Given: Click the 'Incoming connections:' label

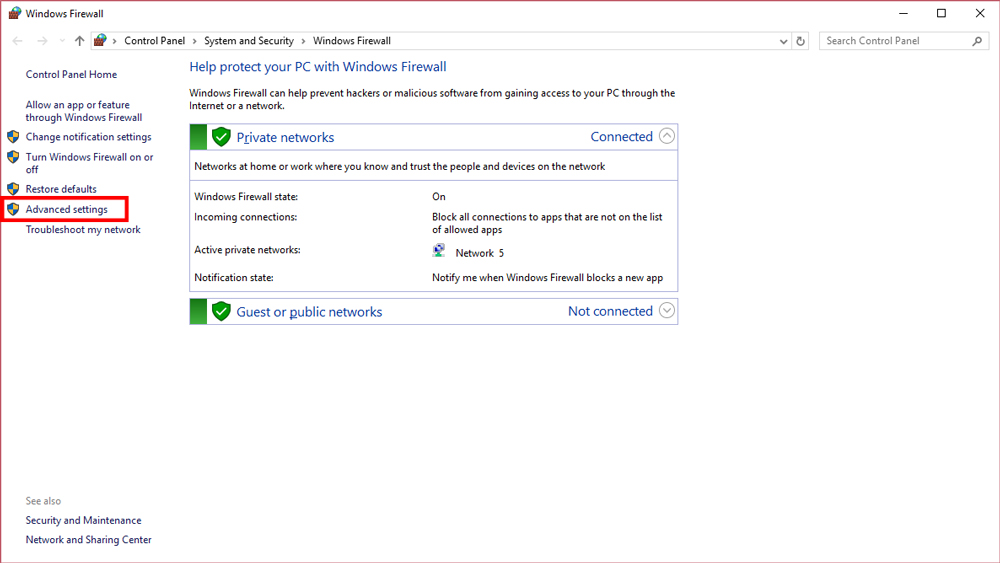Looking at the screenshot, I should click(246, 217).
